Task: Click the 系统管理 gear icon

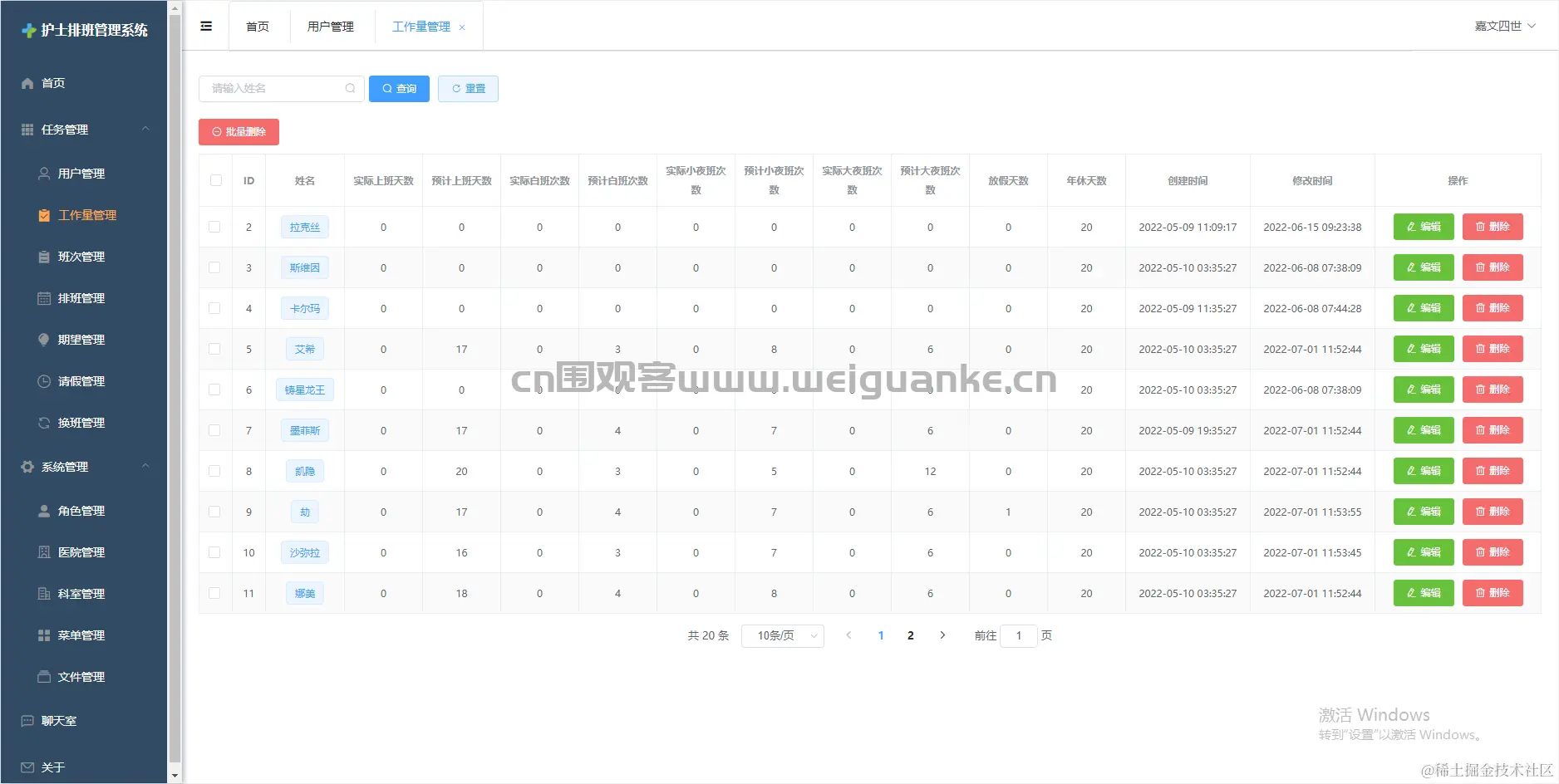Action: click(x=27, y=467)
